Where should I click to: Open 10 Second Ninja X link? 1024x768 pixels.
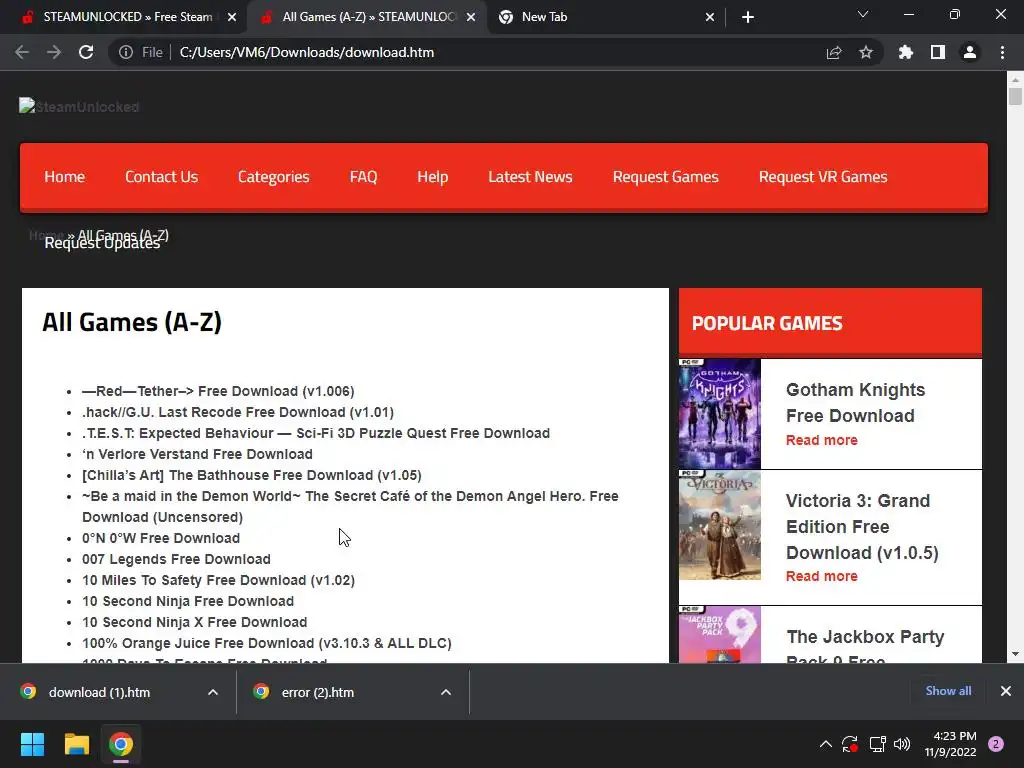tap(195, 622)
